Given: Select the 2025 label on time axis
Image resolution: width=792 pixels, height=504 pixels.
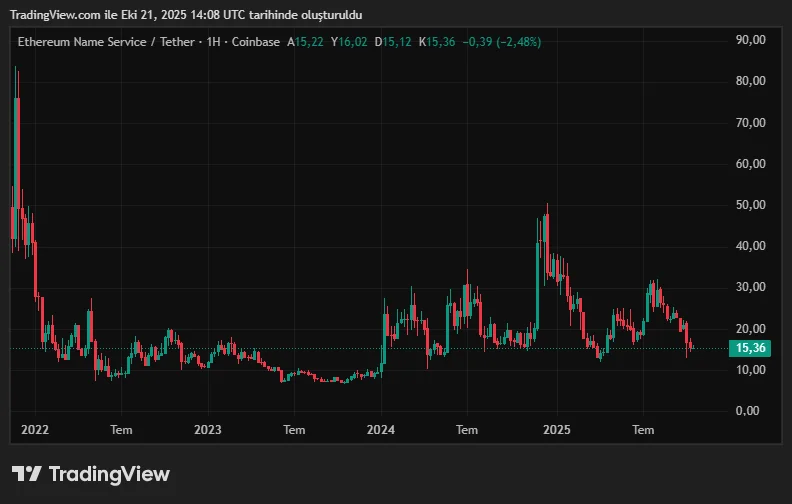Looking at the screenshot, I should [x=556, y=430].
